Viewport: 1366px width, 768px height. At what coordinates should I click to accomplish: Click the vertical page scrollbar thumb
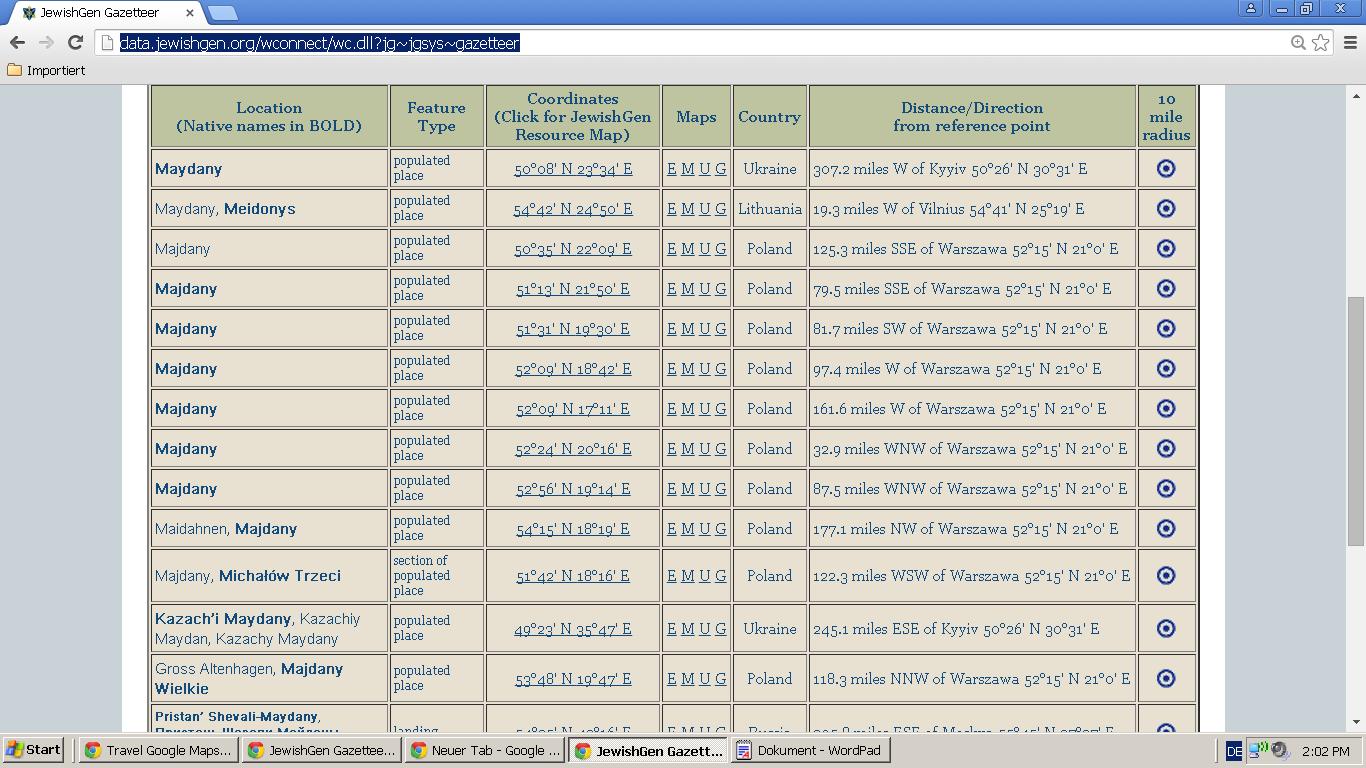point(1356,420)
